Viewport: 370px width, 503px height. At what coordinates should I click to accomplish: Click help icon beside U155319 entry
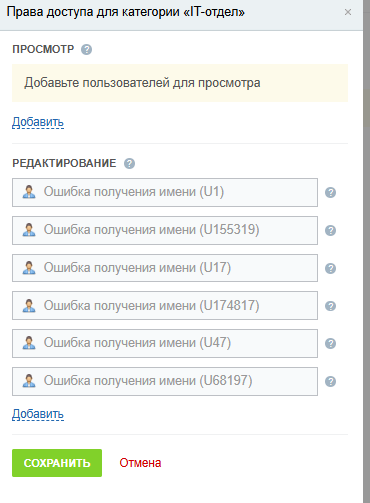point(330,230)
